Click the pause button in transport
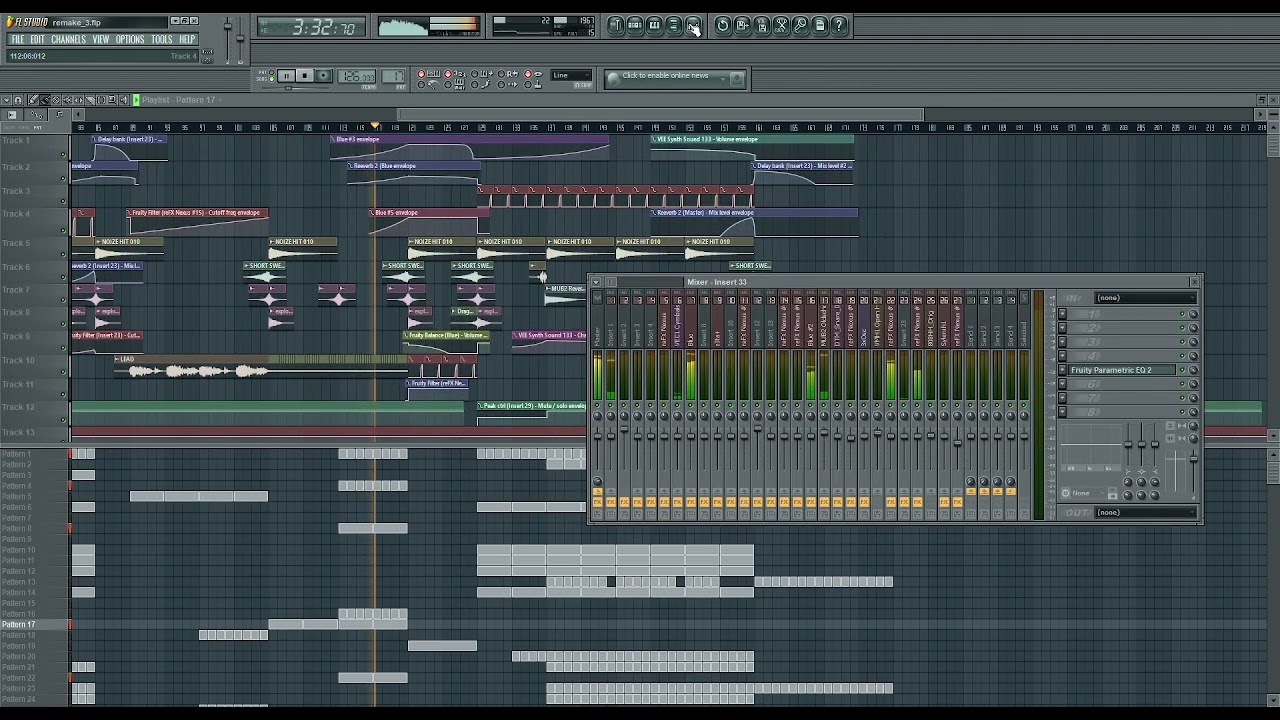The width and height of the screenshot is (1280, 720). [x=287, y=76]
